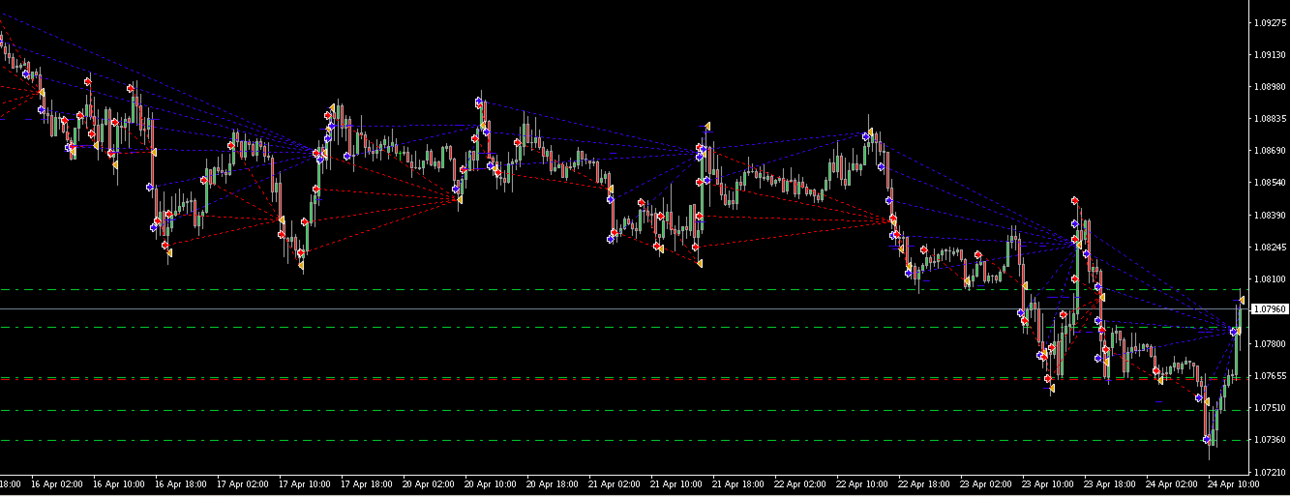Click the 1.08100 price axis label
The height and width of the screenshot is (497, 1290).
(1271, 279)
